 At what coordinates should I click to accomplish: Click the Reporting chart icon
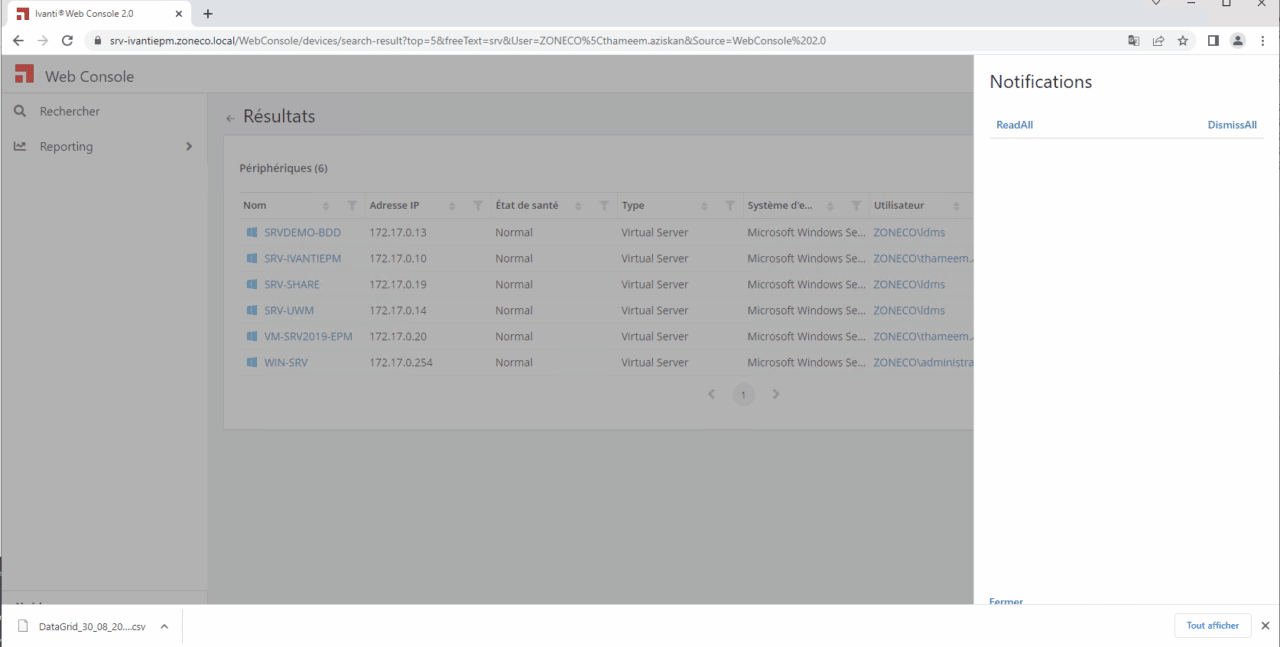coord(20,146)
